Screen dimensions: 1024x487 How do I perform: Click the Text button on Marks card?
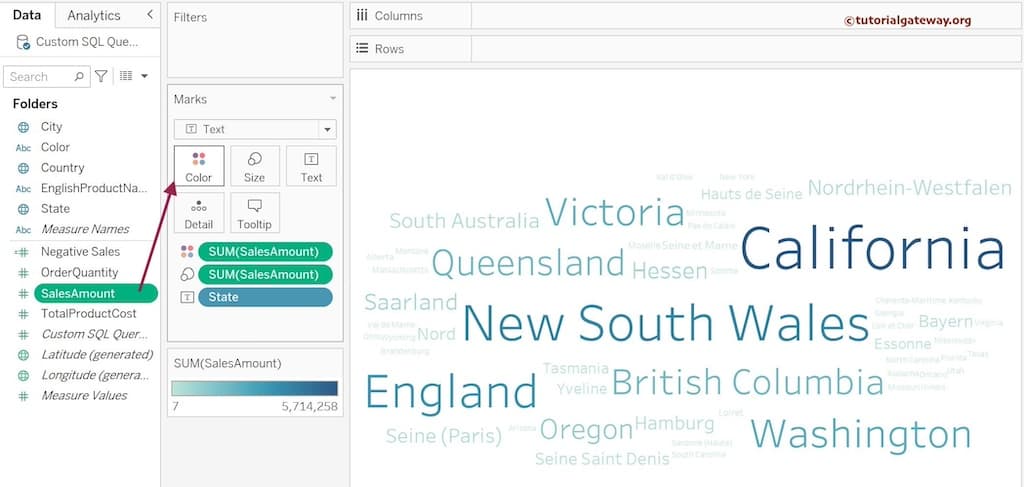312,166
